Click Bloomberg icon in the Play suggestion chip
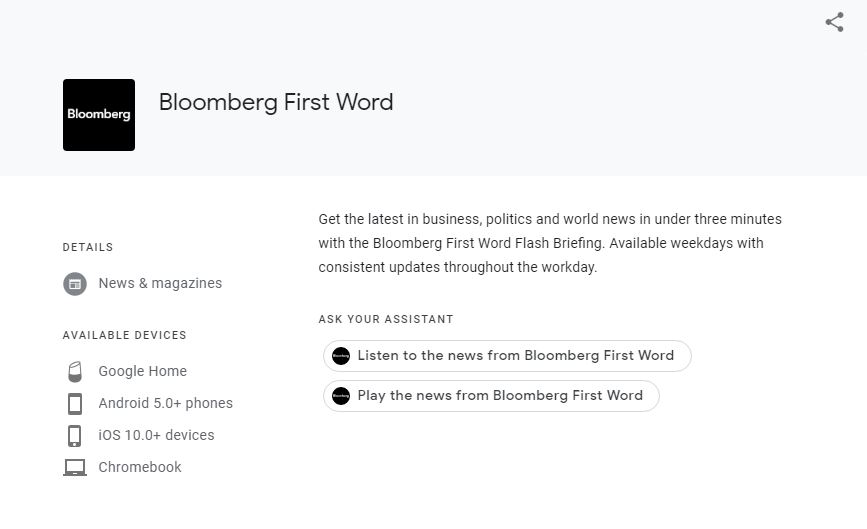Image resolution: width=867 pixels, height=529 pixels. [x=341, y=396]
